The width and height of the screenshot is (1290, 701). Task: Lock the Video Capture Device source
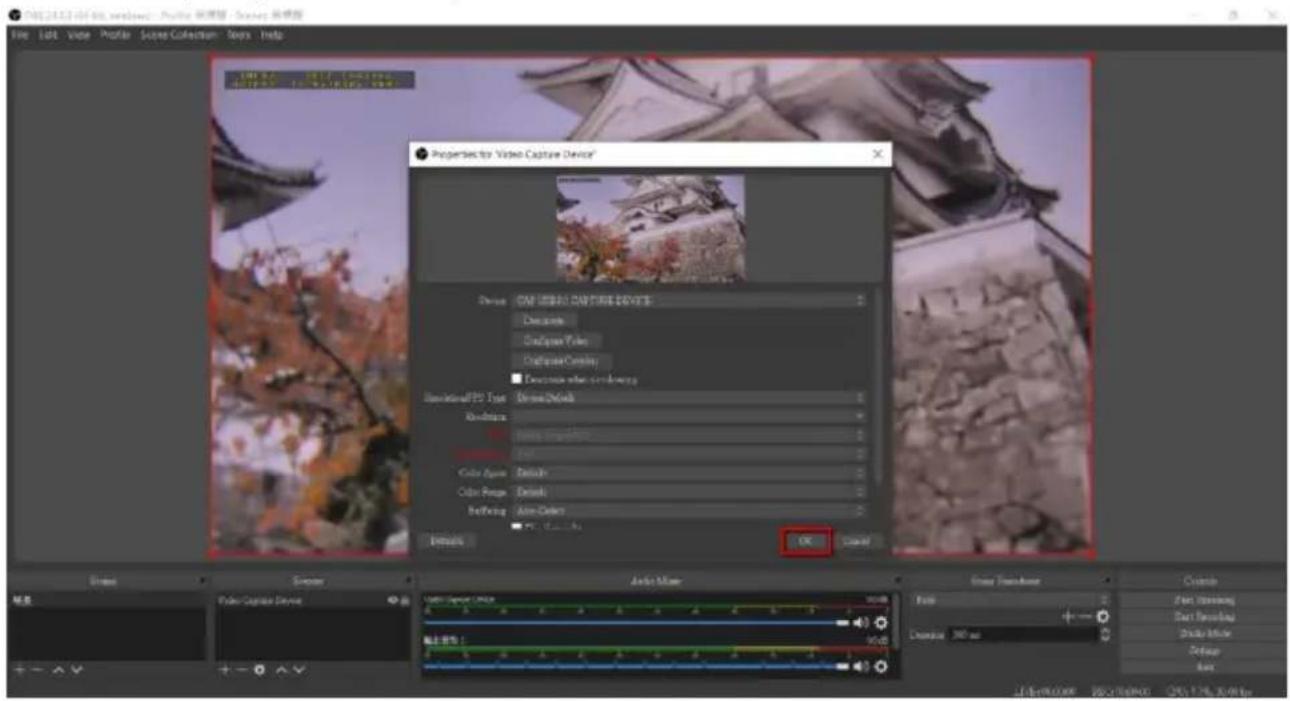[x=406, y=601]
